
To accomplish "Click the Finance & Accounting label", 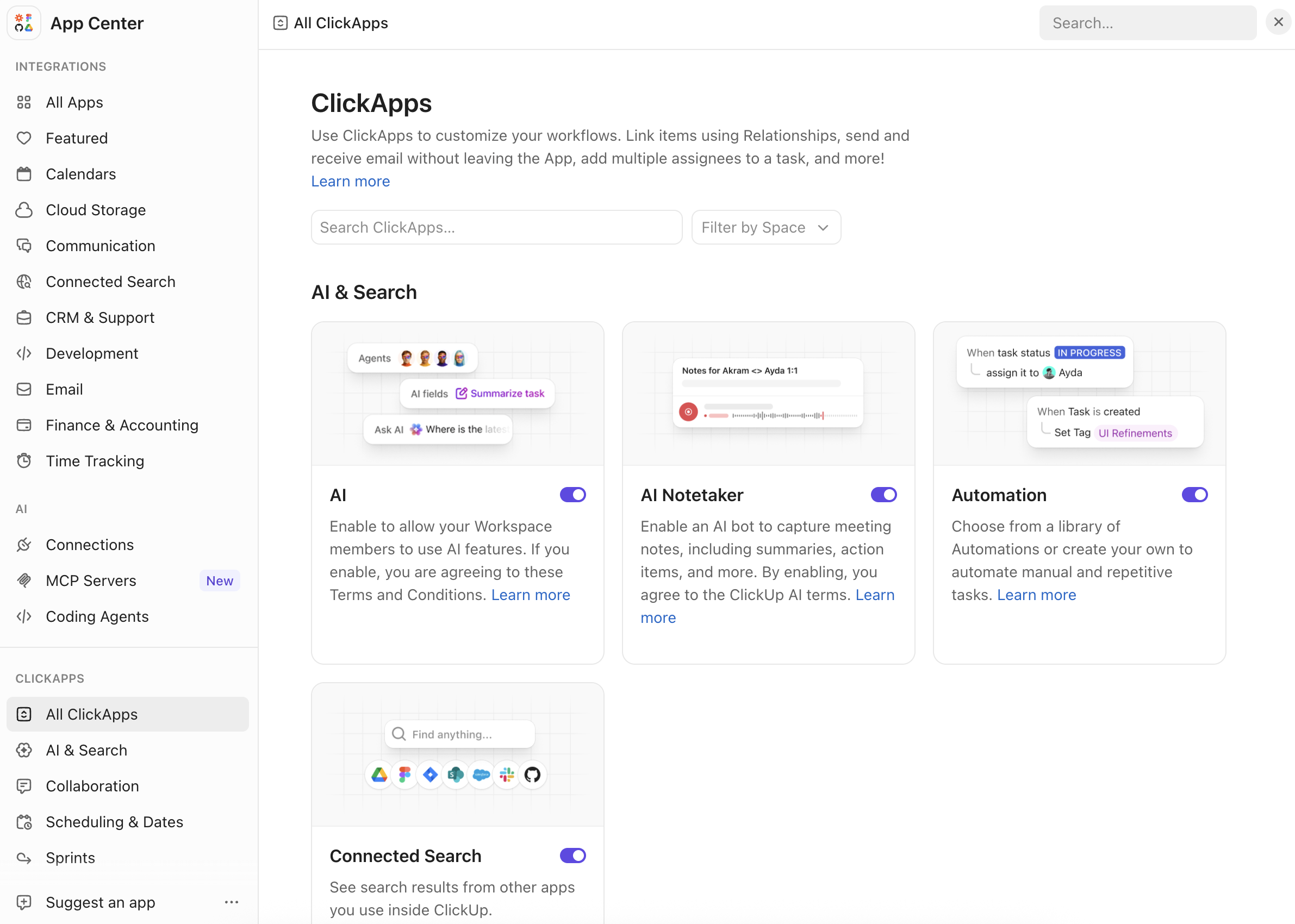I will [x=122, y=425].
